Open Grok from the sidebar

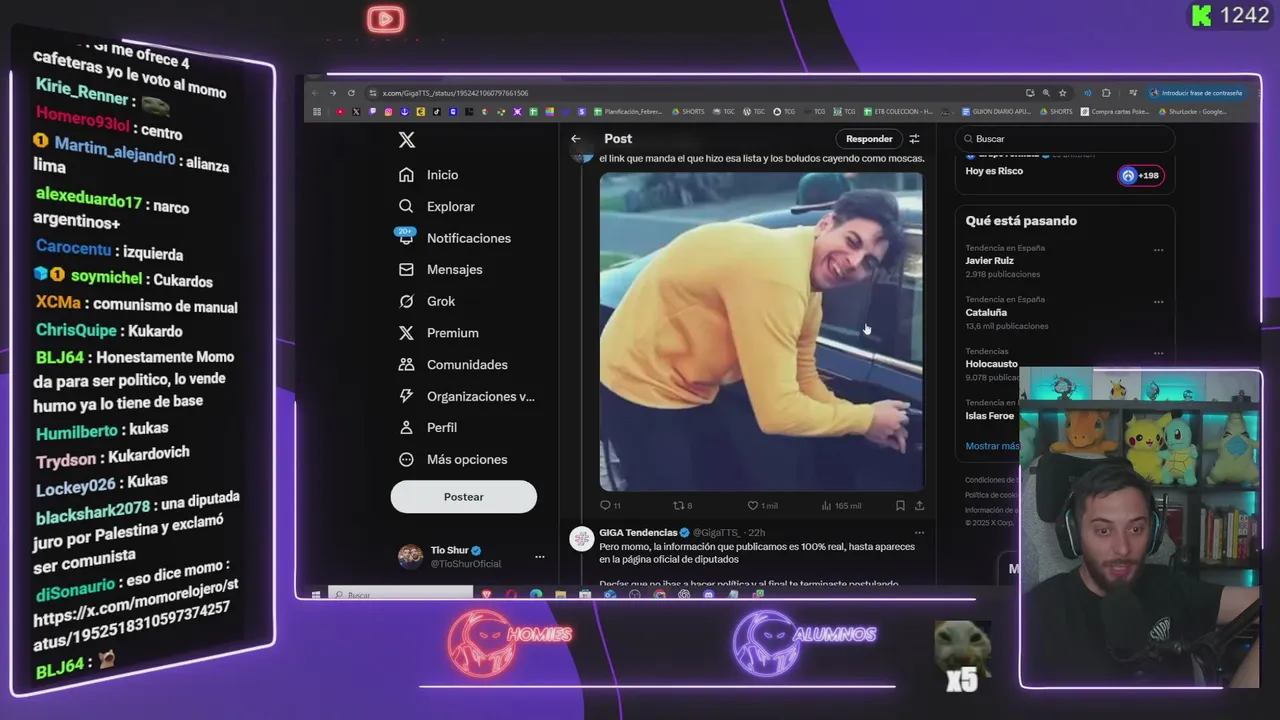click(427, 301)
